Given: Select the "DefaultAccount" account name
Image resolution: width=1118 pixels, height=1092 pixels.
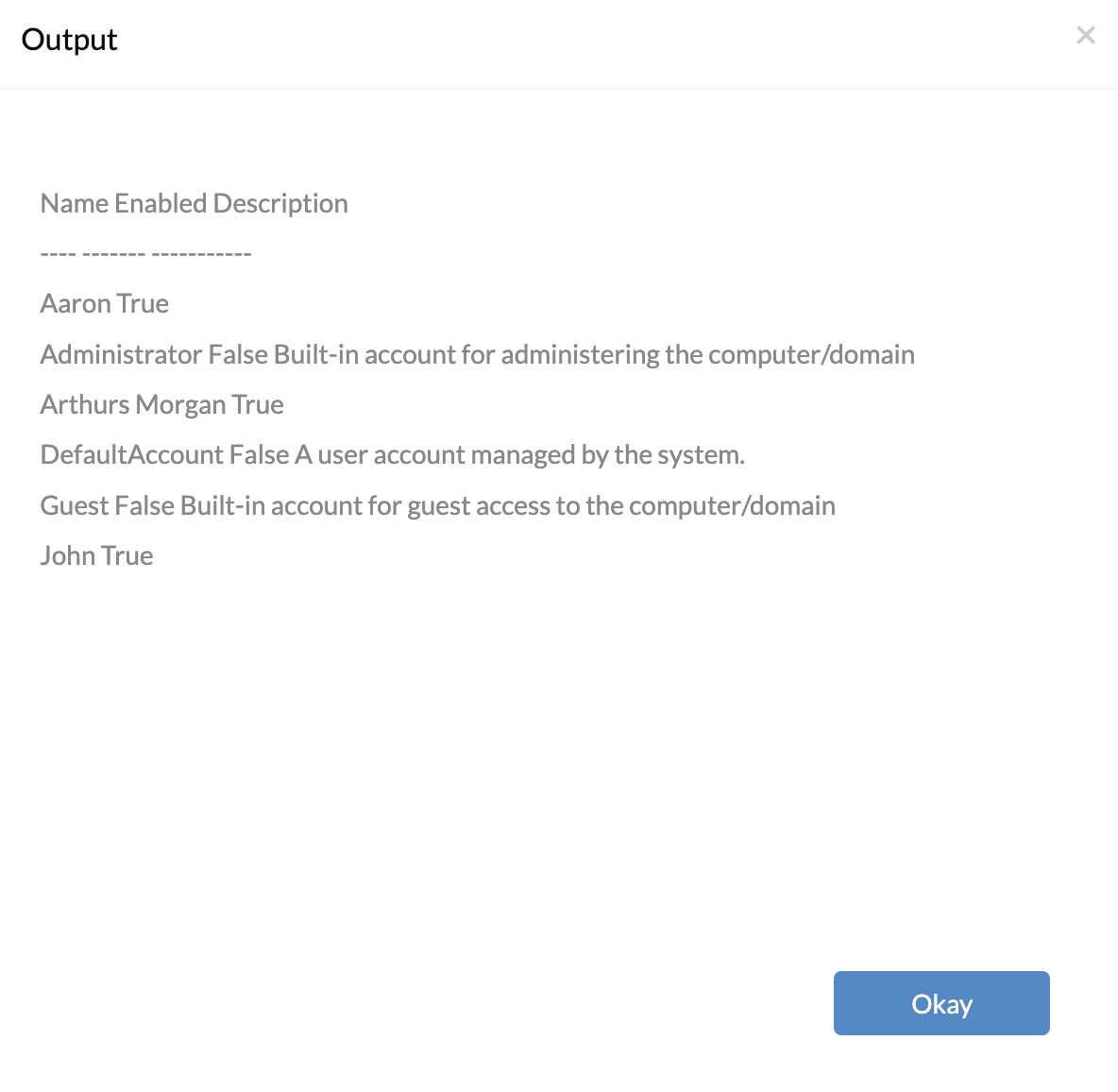Looking at the screenshot, I should click(132, 455).
